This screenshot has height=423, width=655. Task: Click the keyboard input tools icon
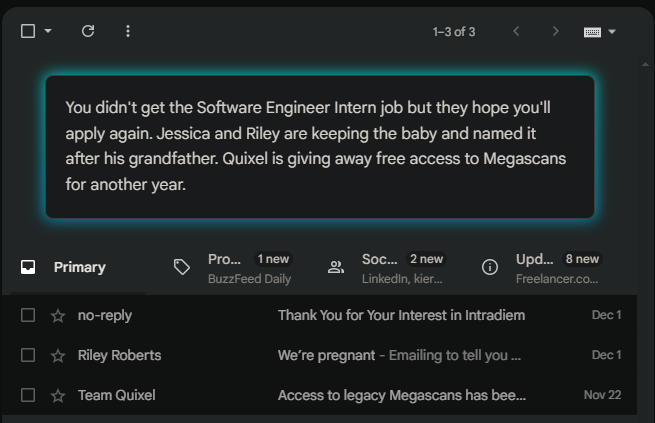coord(592,32)
